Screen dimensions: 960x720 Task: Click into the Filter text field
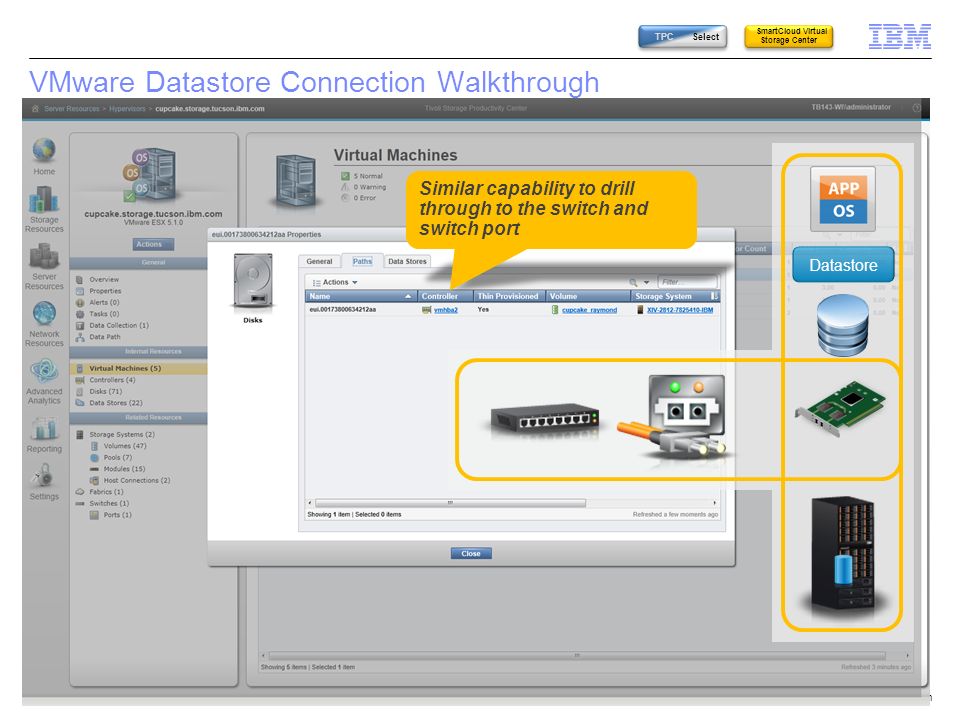click(x=687, y=282)
